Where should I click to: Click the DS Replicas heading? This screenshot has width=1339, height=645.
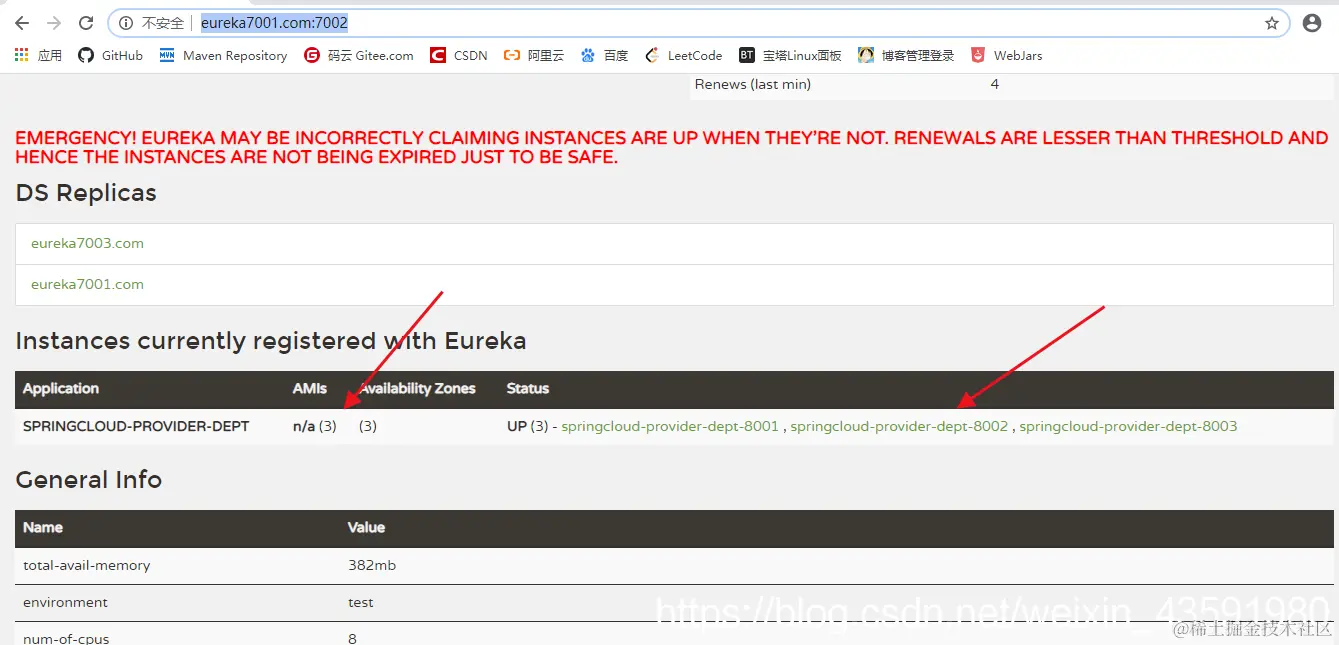[86, 192]
